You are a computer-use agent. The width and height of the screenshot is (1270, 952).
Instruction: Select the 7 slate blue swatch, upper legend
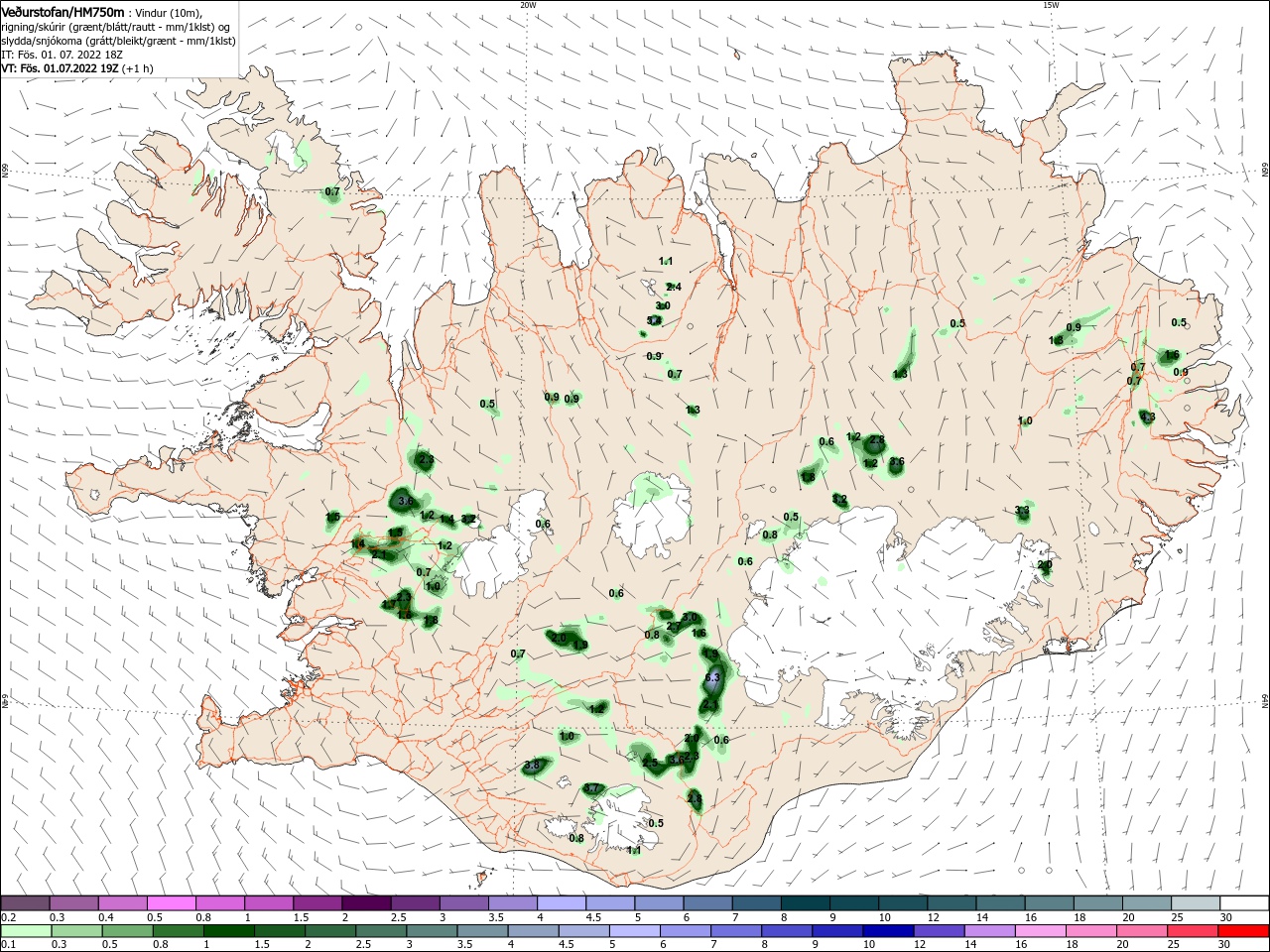756,903
